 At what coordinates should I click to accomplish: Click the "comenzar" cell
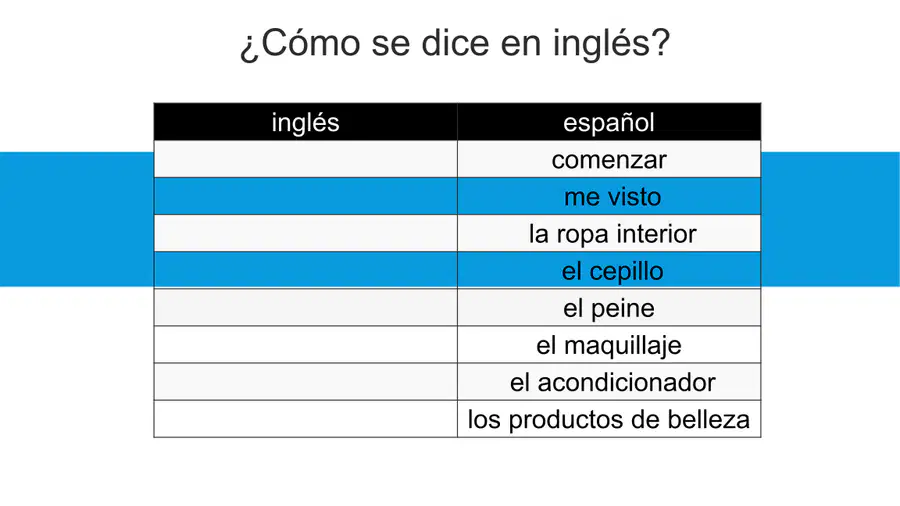point(609,159)
